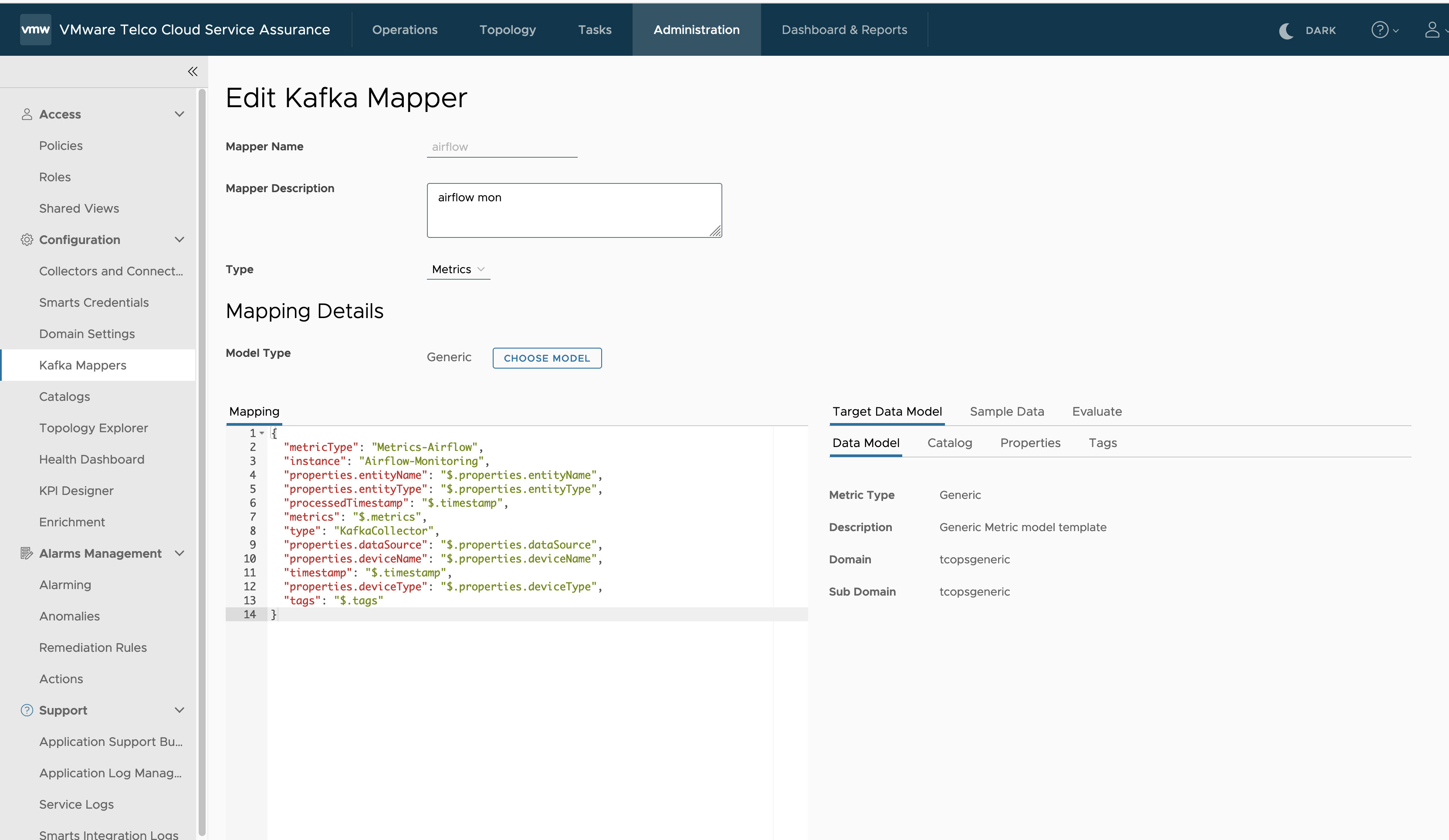Switch to the Sample Data tab
1449x840 pixels.
pyautogui.click(x=1007, y=411)
